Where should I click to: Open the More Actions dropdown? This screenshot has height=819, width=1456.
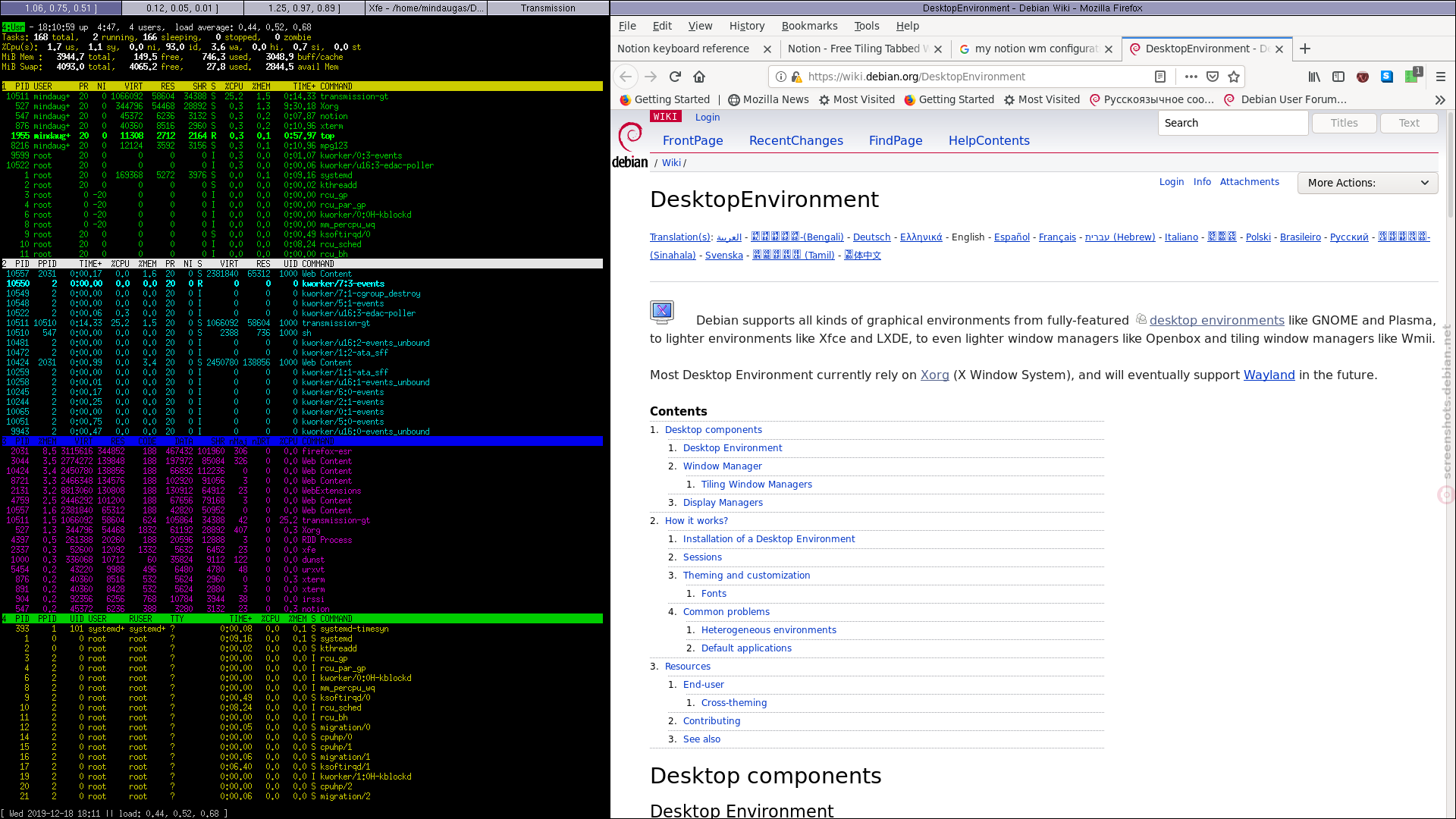1367,183
